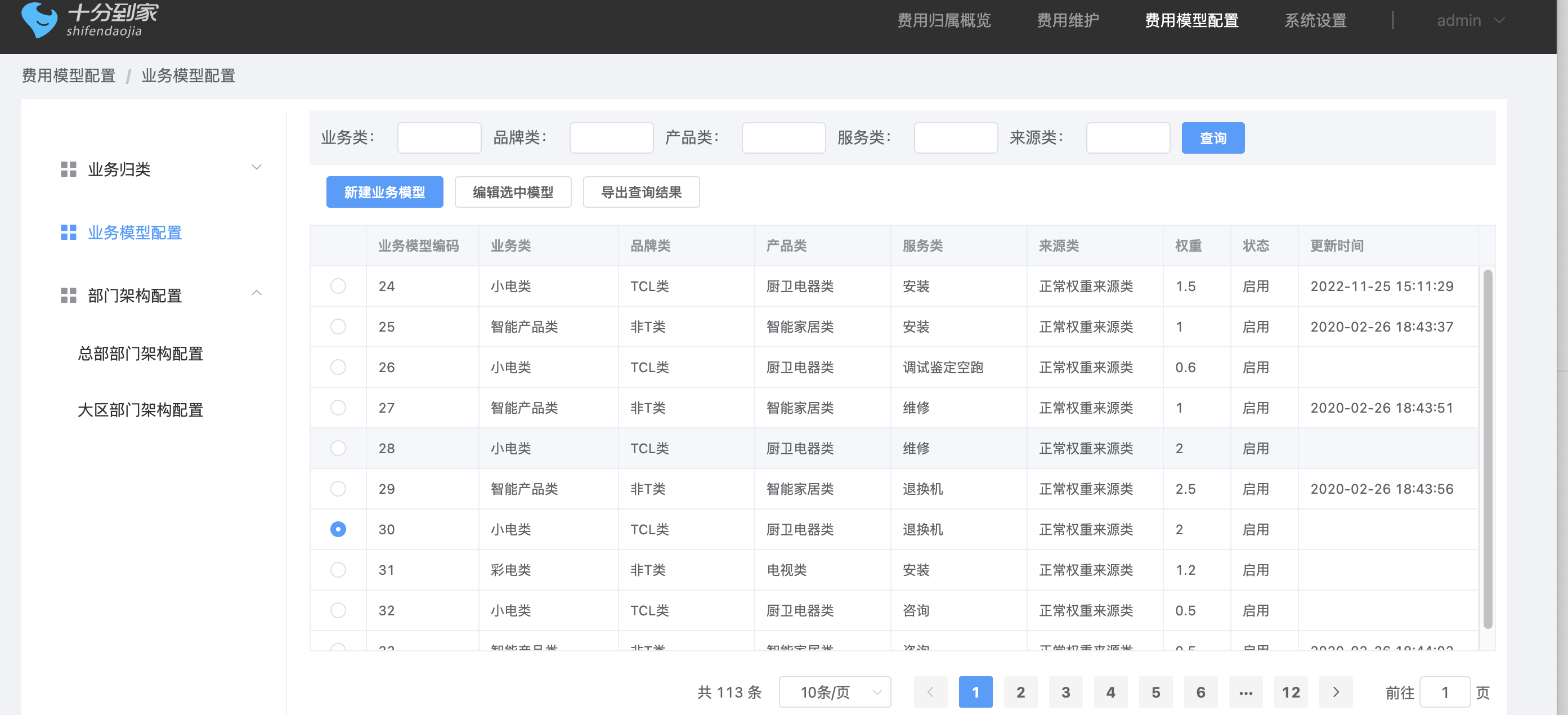The image size is (1568, 715).
Task: Select 业务模型配置 in the sidebar
Action: (135, 232)
